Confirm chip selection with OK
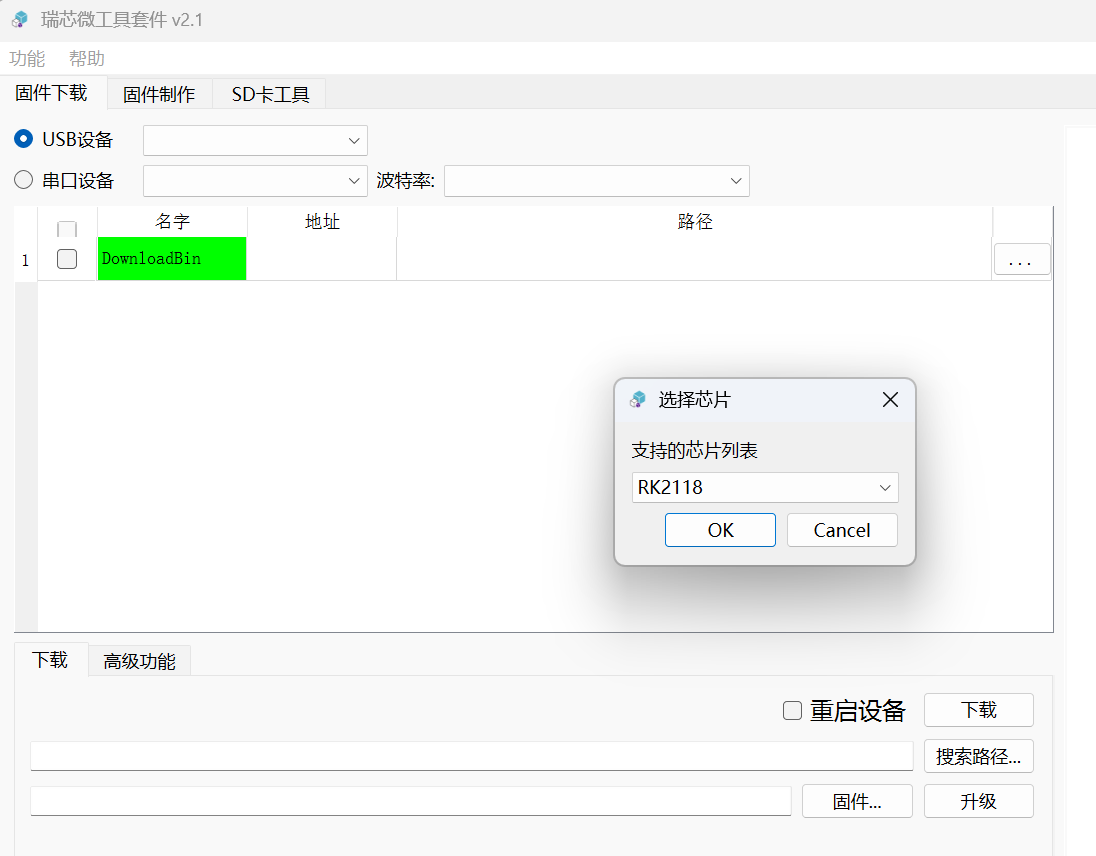Image resolution: width=1096 pixels, height=856 pixels. tap(720, 530)
